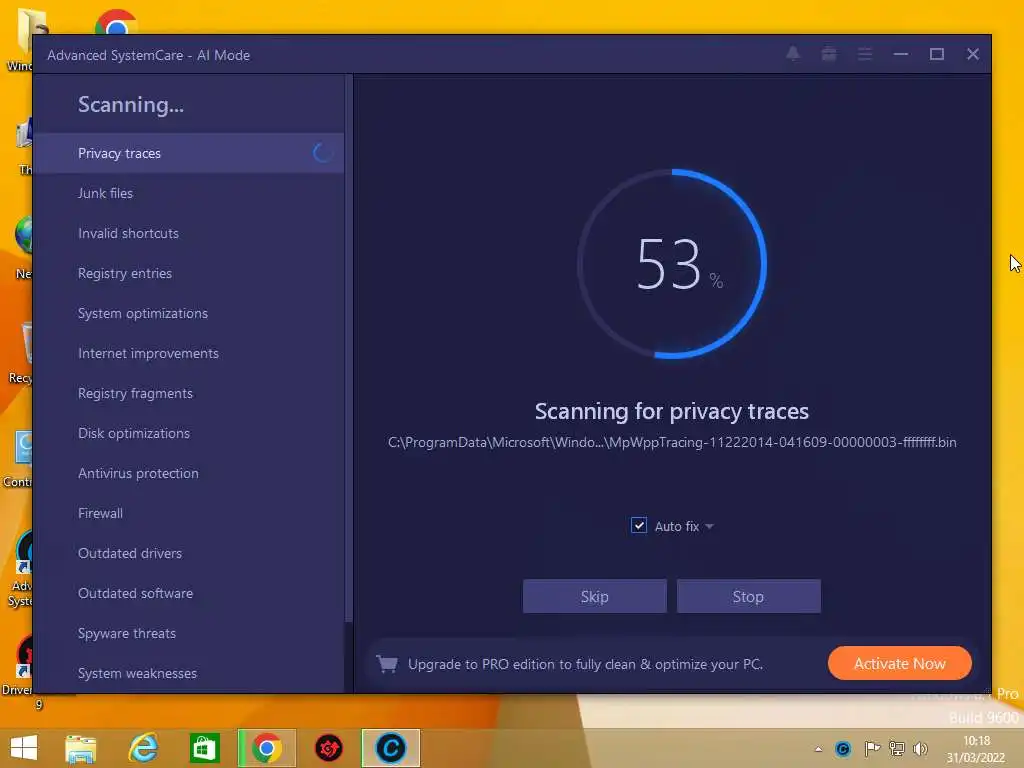Click the Antivirus protection item
1024x768 pixels.
tap(188, 473)
